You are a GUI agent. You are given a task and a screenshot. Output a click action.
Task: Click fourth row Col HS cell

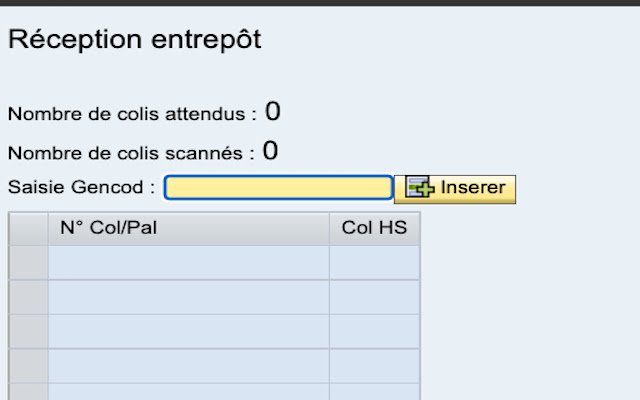click(374, 365)
